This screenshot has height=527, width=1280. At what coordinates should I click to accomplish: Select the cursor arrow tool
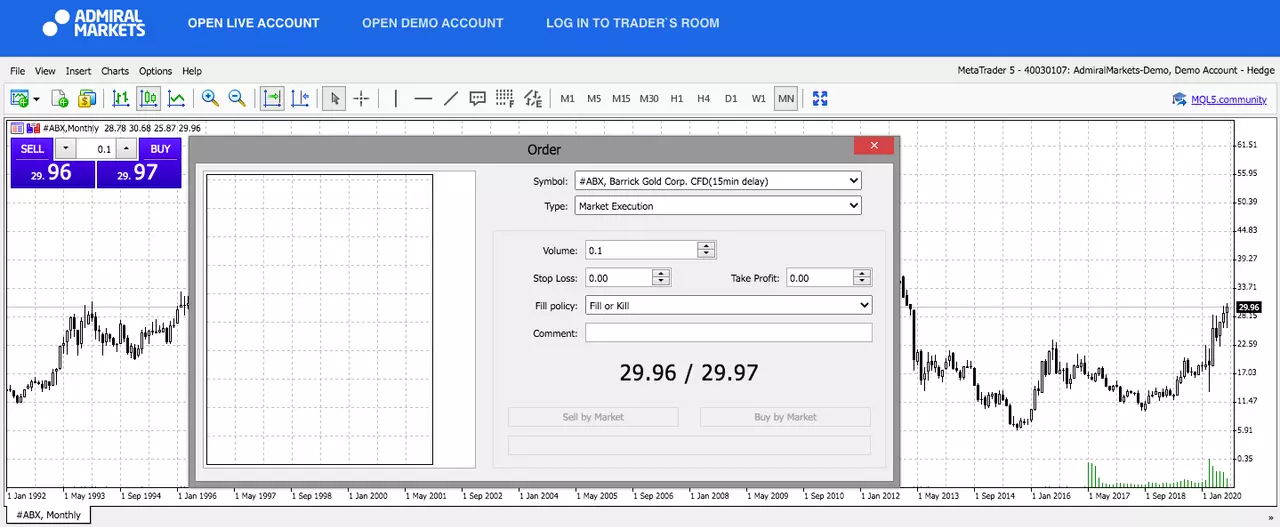tap(334, 98)
